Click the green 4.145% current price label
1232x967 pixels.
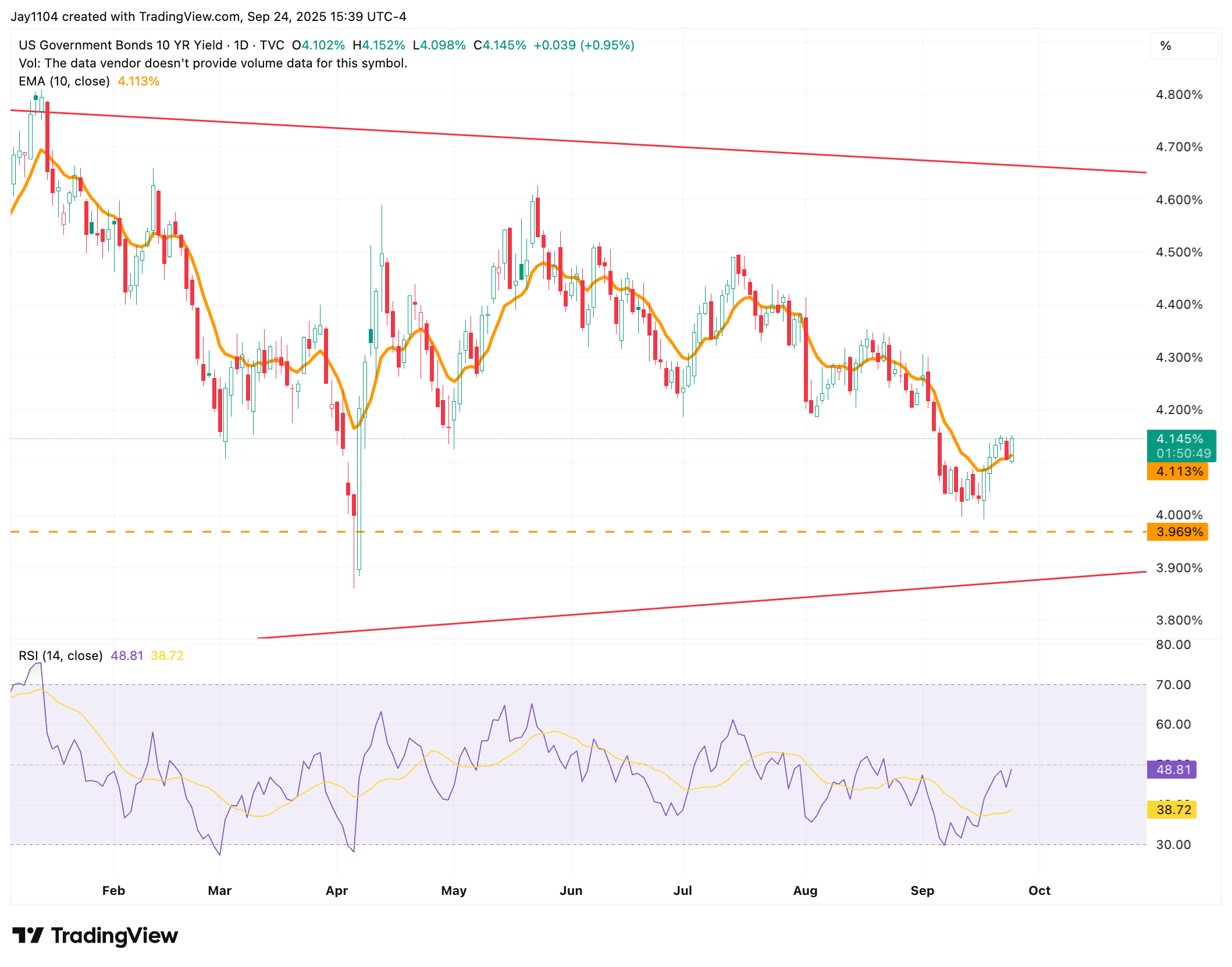click(1180, 439)
